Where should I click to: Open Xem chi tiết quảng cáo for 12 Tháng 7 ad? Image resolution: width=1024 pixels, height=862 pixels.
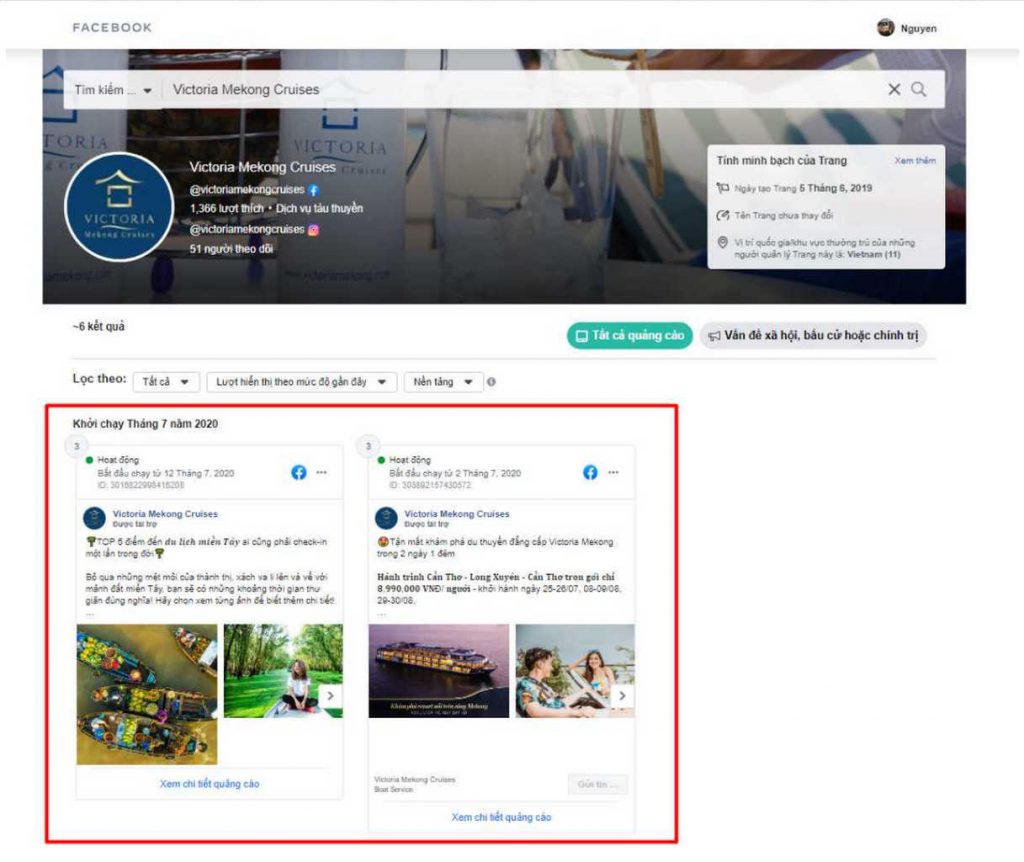(x=210, y=784)
